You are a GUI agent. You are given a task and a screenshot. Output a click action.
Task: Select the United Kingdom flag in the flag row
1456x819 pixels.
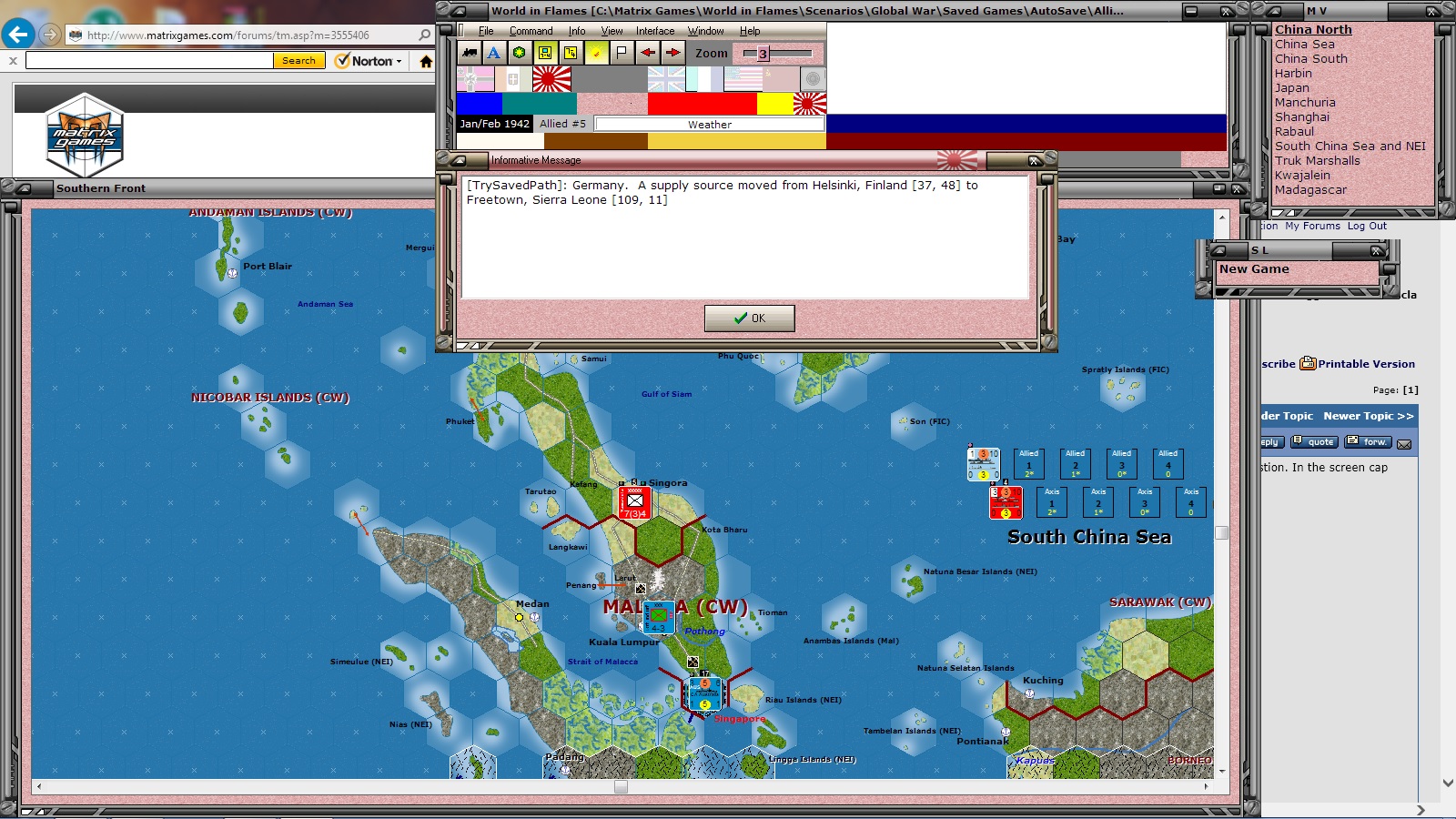666,79
